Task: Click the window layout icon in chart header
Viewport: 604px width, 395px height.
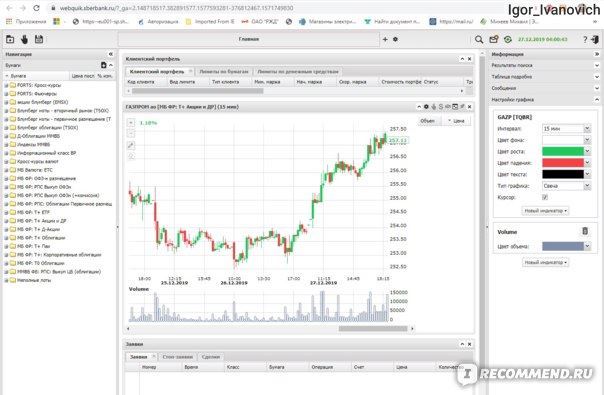Action: (455, 107)
